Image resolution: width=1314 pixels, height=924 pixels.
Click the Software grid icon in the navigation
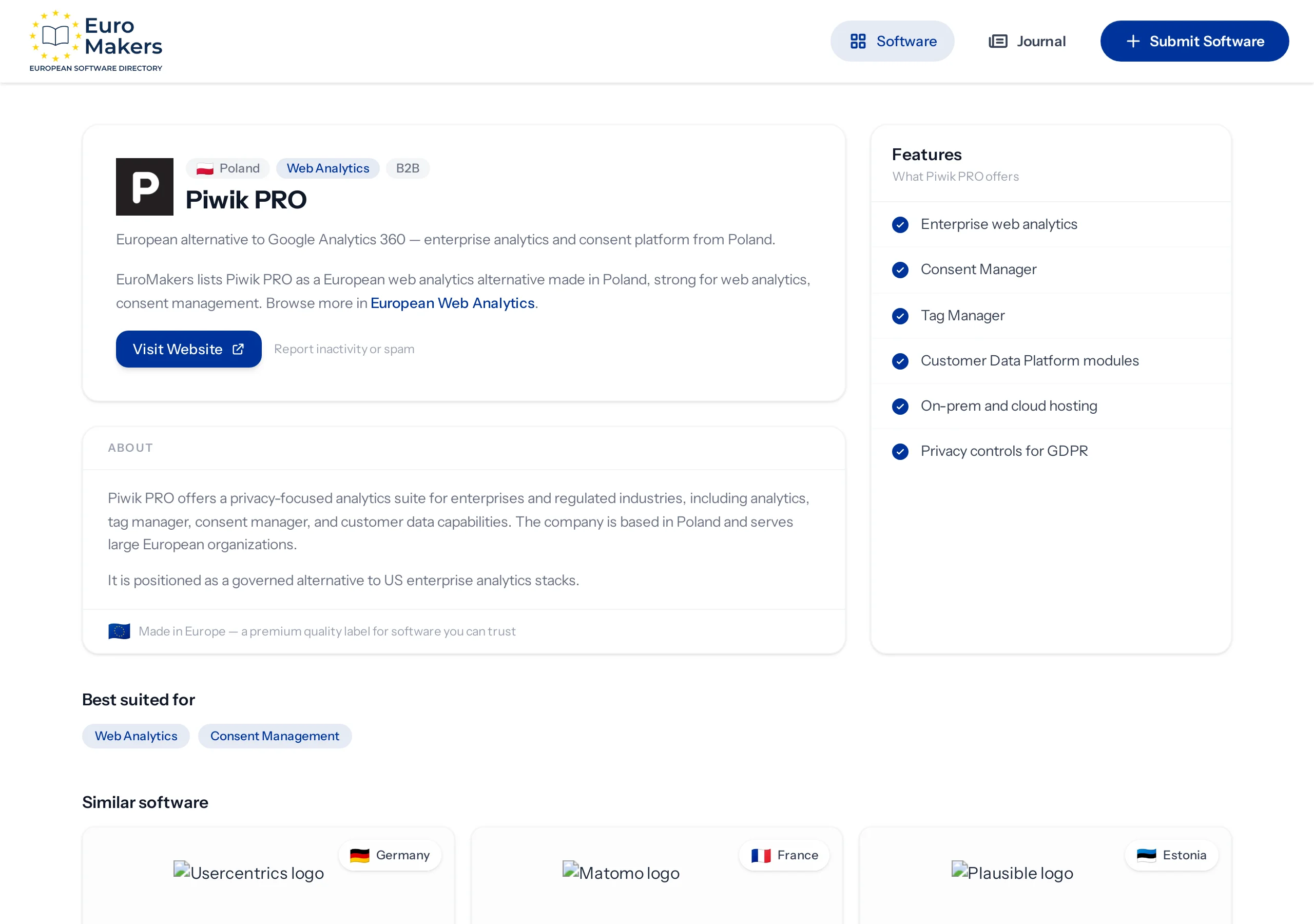point(858,41)
